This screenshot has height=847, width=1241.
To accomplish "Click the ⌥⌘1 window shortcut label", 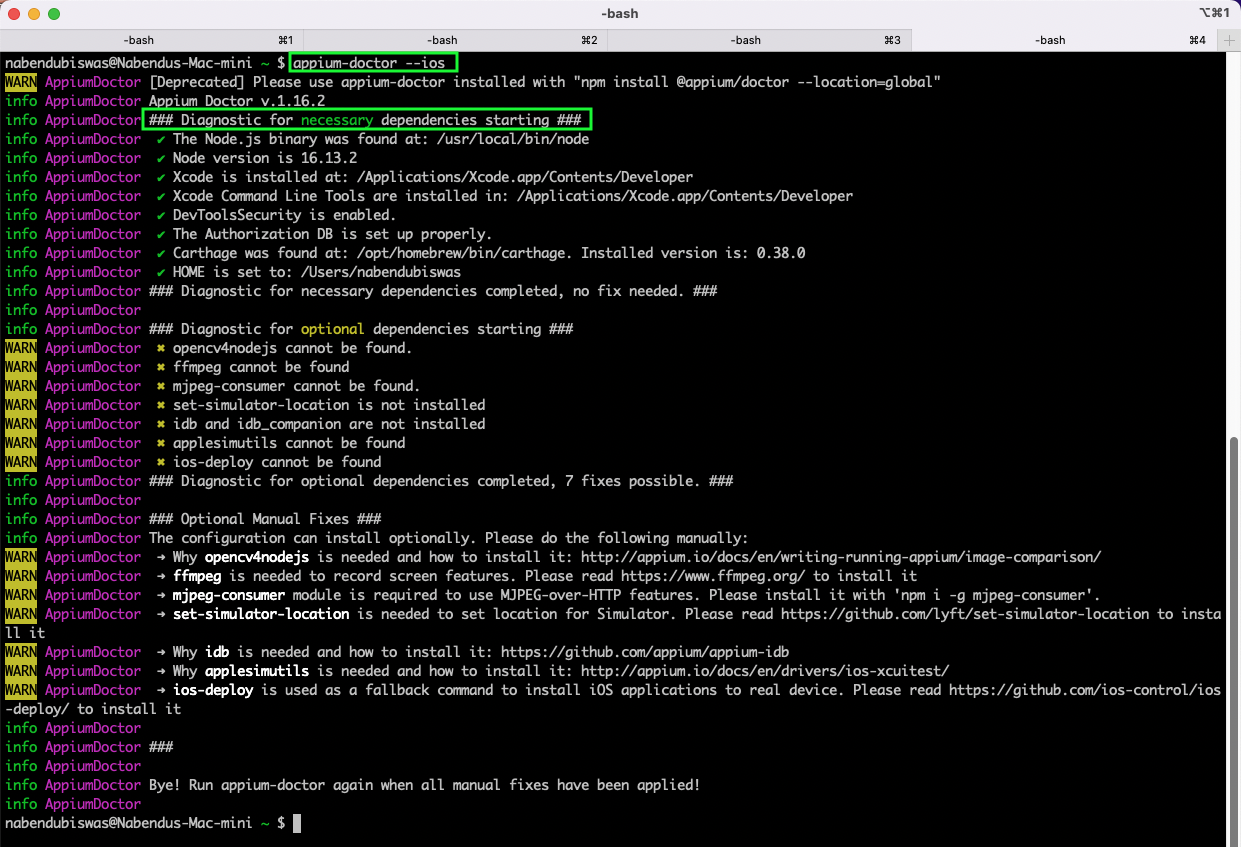I will 1214,14.
